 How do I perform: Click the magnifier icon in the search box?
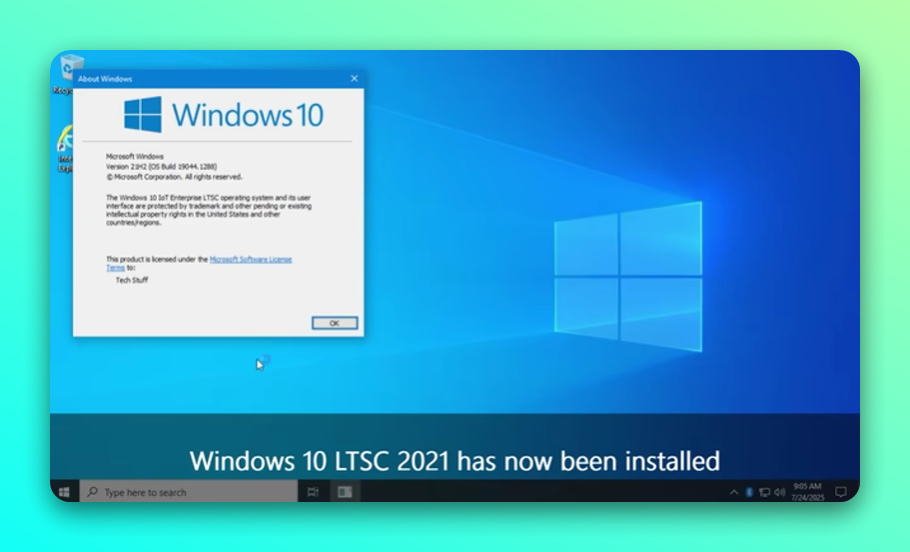pyautogui.click(x=93, y=492)
